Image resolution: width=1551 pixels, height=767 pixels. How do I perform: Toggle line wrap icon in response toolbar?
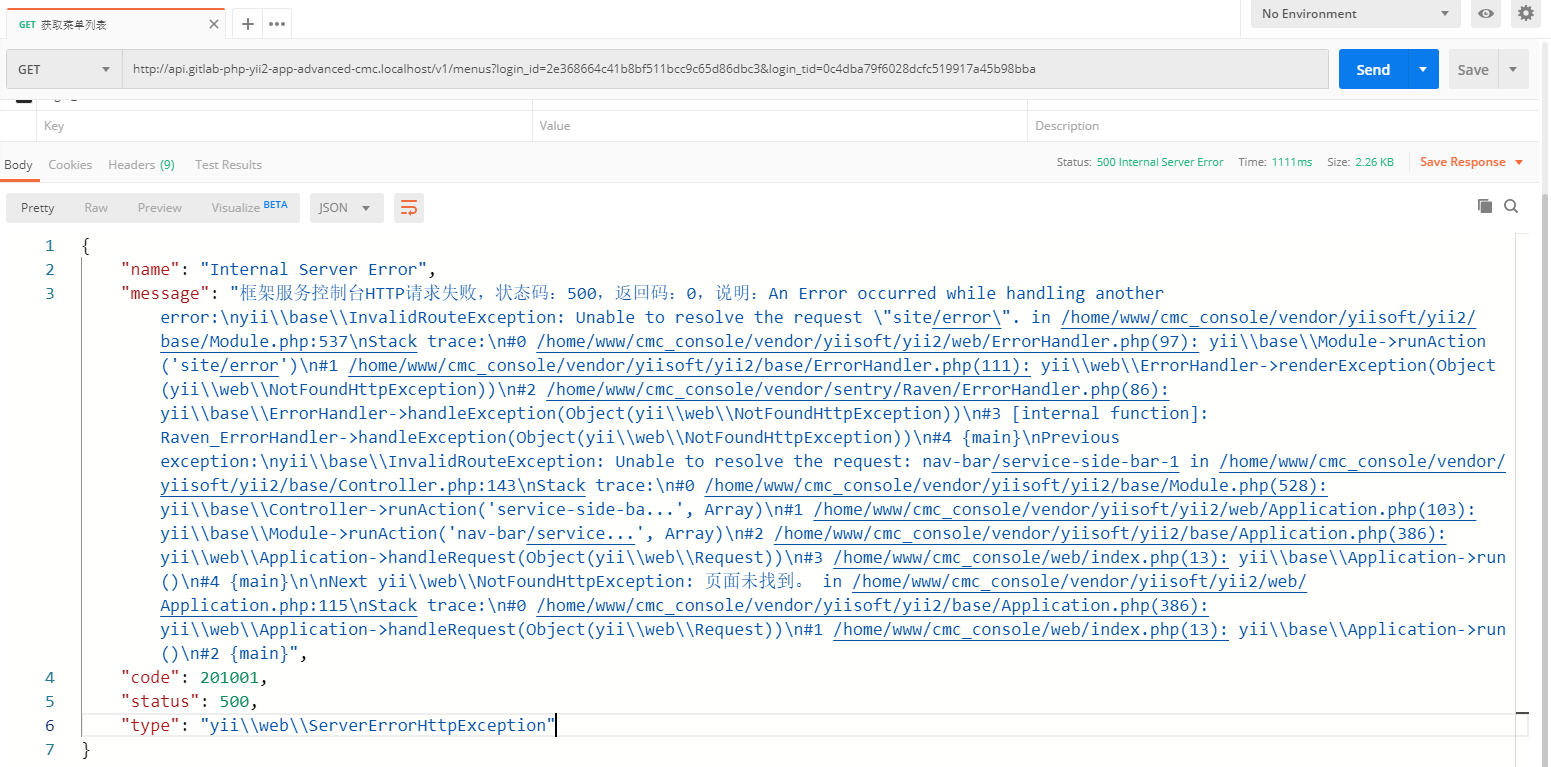click(x=408, y=208)
